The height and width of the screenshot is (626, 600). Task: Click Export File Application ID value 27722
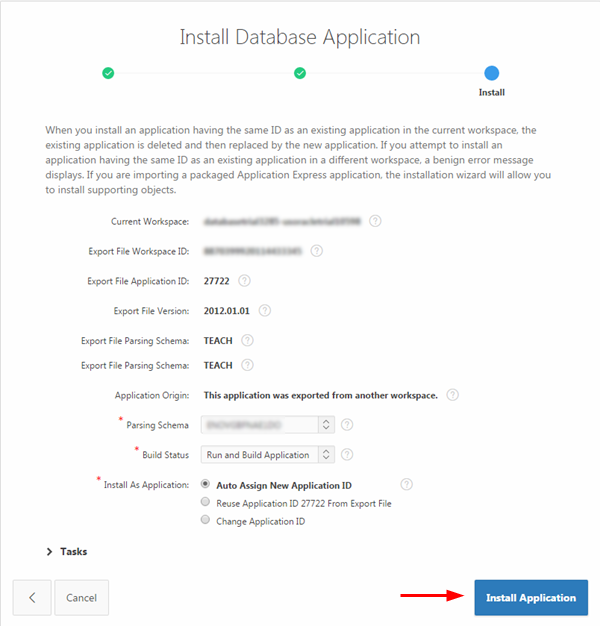click(216, 281)
